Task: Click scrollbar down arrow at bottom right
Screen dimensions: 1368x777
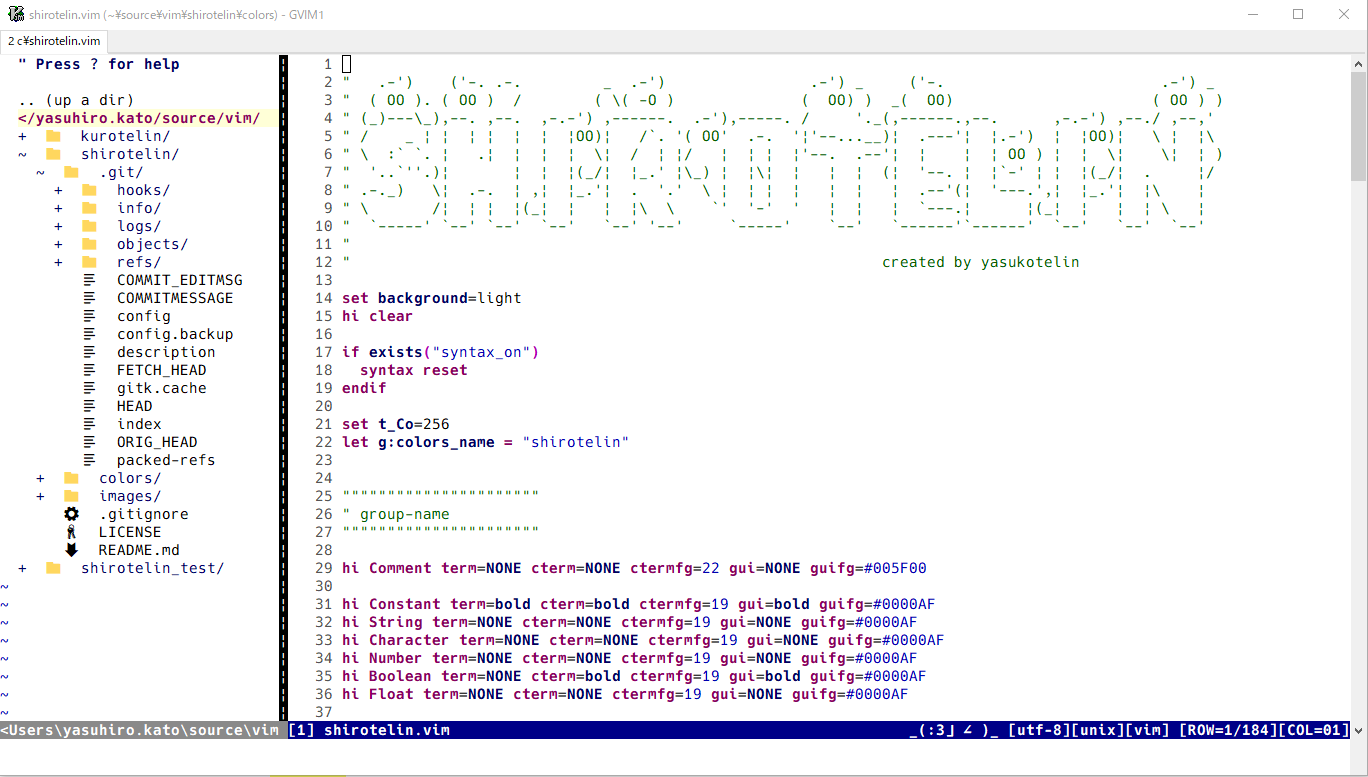Action: 1359,731
